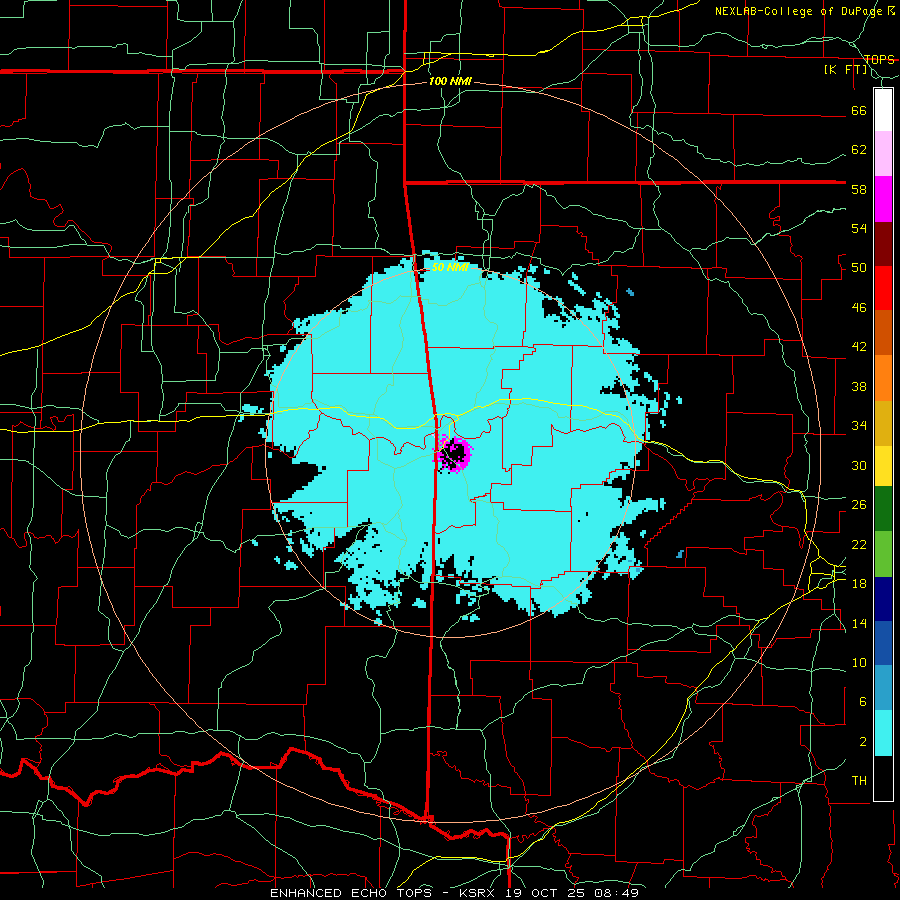Click the legend value 18
The width and height of the screenshot is (900, 900).
point(859,584)
